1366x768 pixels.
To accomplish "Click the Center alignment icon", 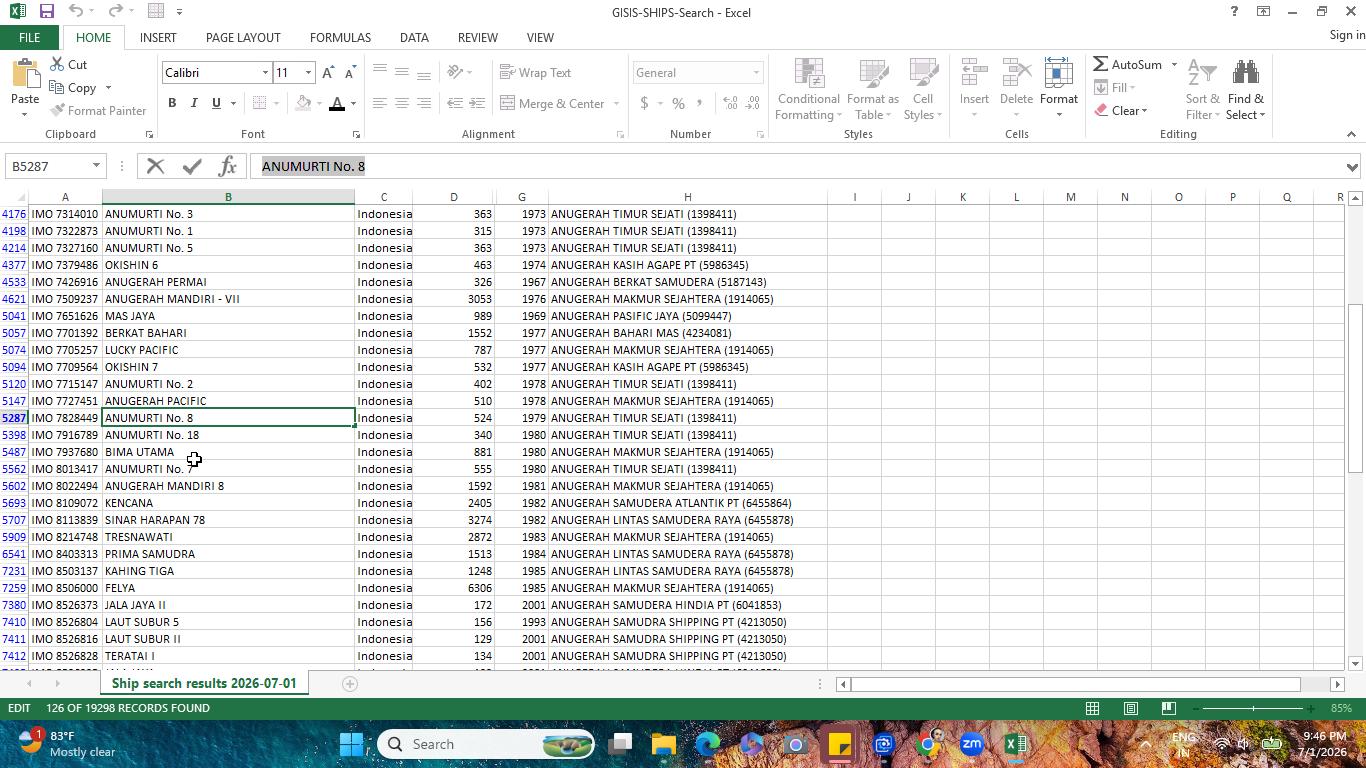I will (402, 103).
